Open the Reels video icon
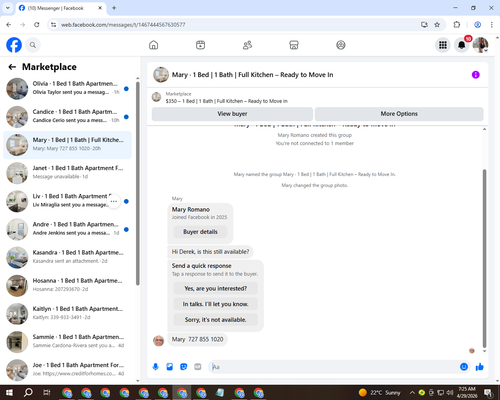Screen dimensions: 500x400 [200, 45]
